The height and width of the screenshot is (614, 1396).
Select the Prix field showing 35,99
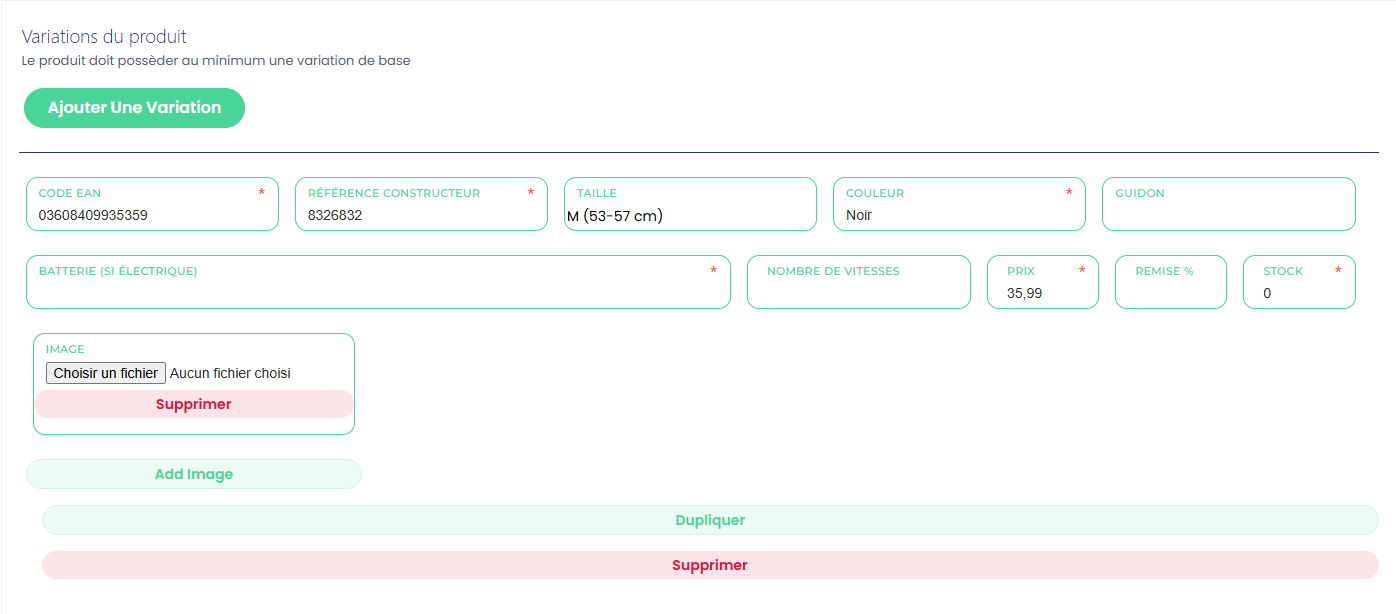point(1041,293)
